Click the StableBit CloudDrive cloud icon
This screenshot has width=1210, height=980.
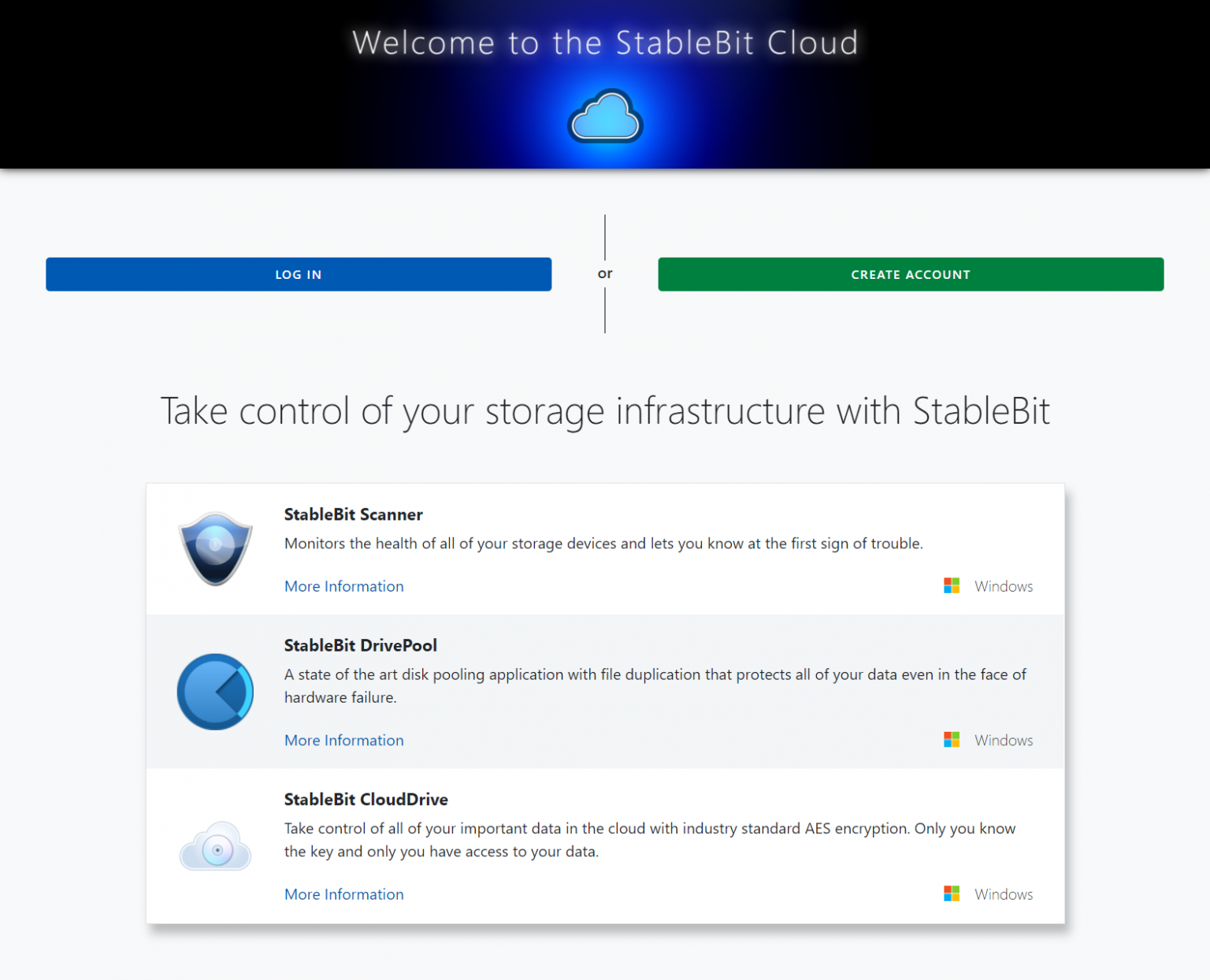click(x=215, y=845)
